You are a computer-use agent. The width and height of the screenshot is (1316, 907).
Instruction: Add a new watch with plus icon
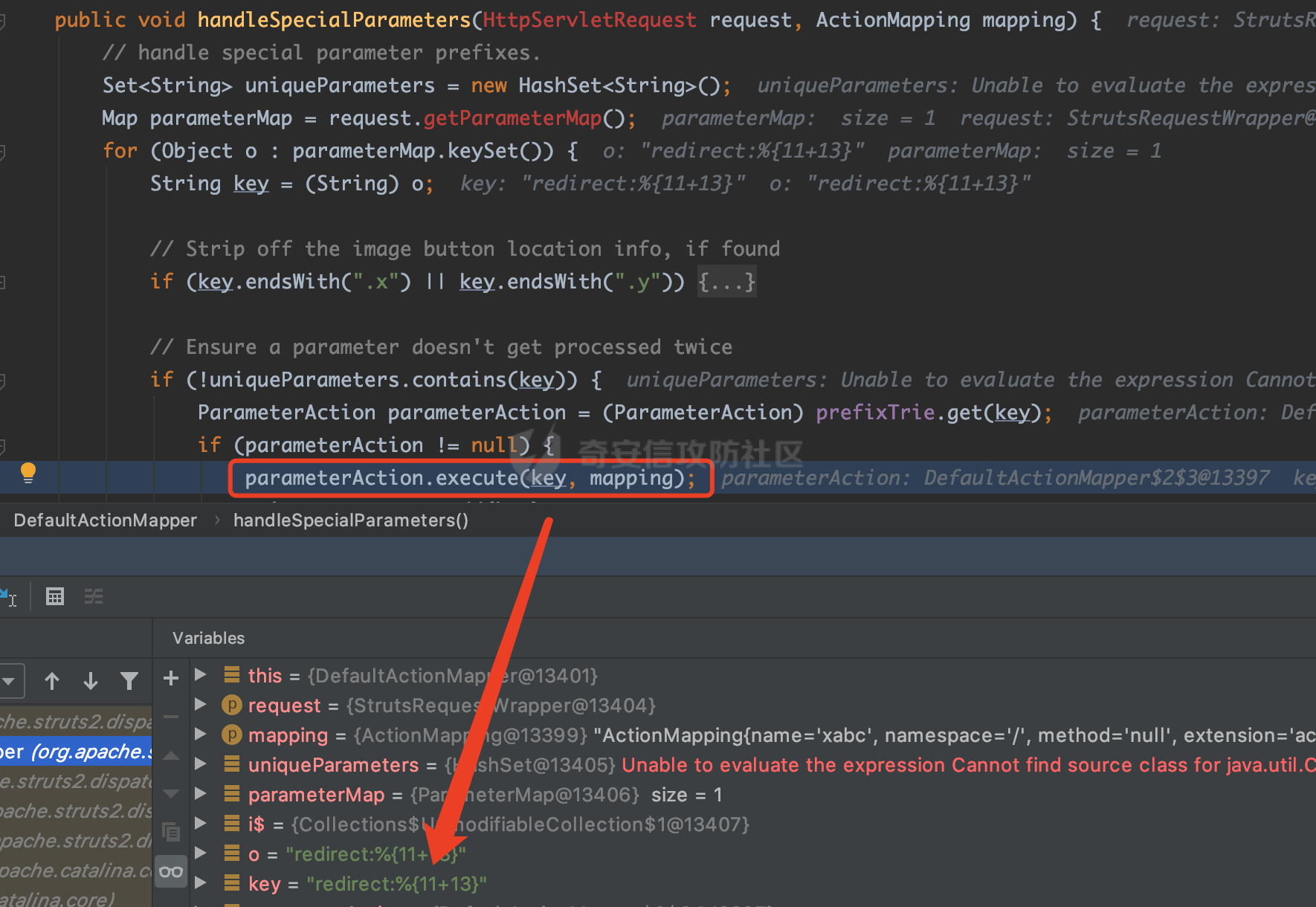tap(171, 678)
